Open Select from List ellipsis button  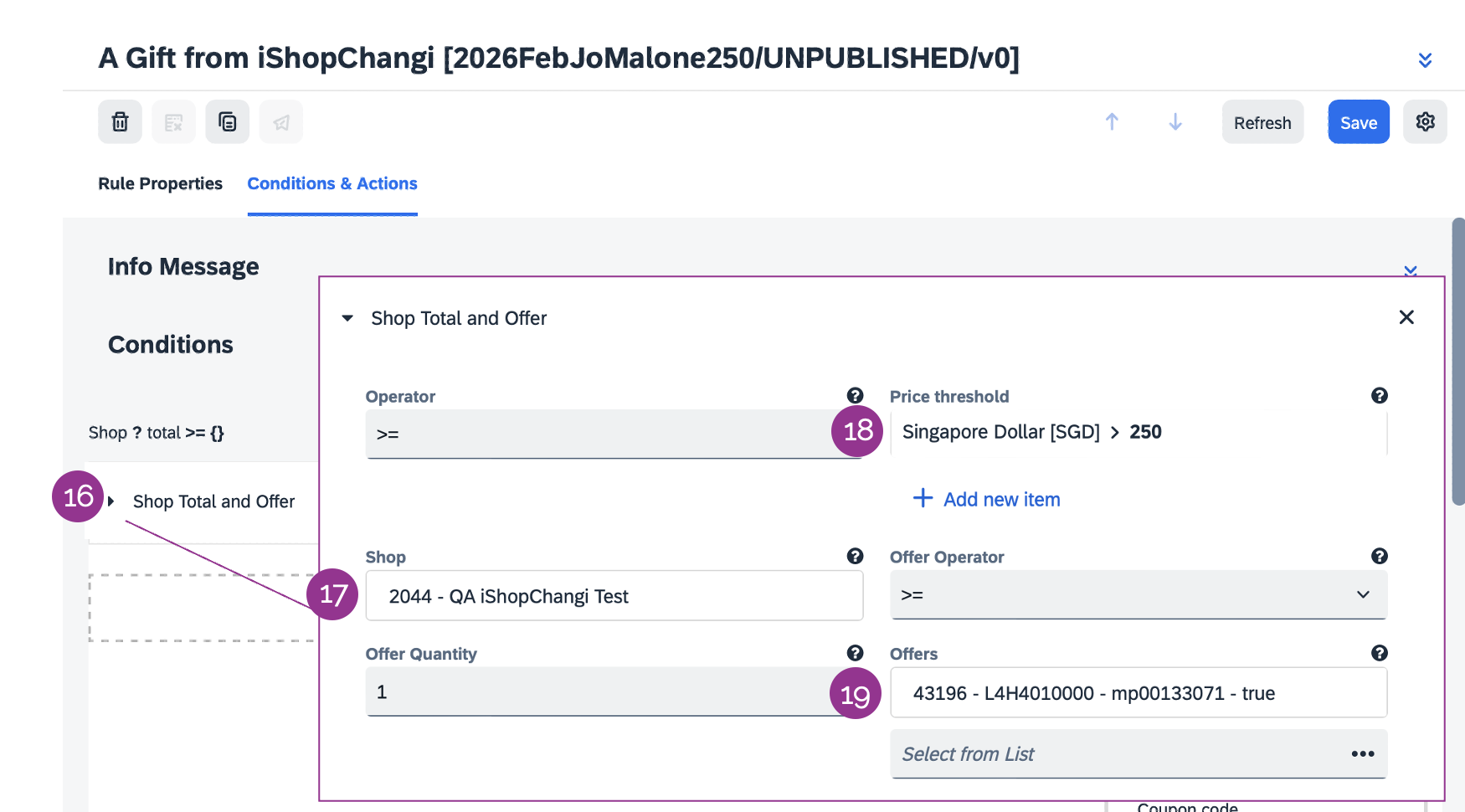coord(1362,754)
